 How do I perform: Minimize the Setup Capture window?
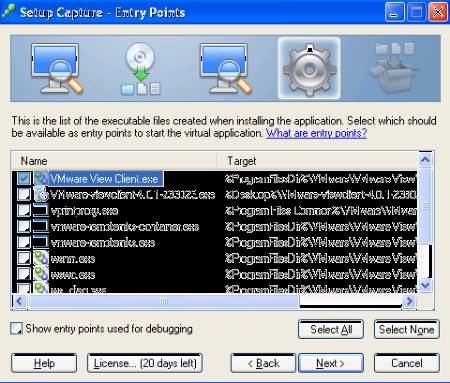point(394,12)
